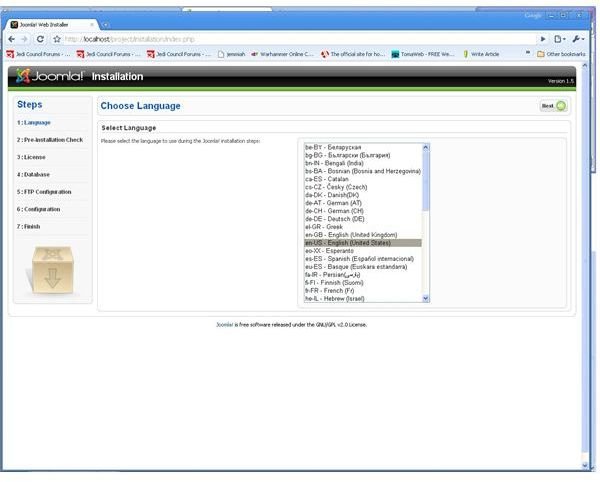Go forward with the browser forward arrow
Image resolution: width=600 pixels, height=482 pixels.
(x=24, y=39)
